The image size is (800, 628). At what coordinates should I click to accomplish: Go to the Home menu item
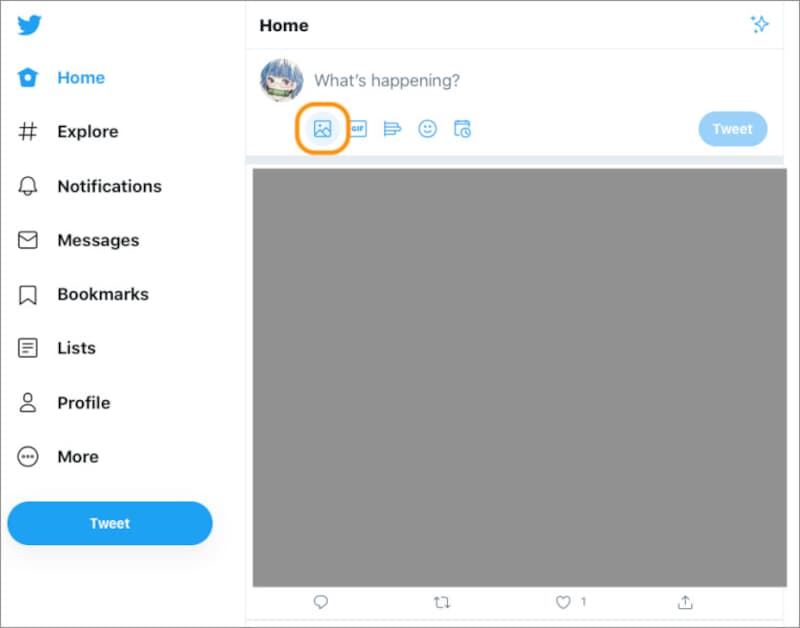pyautogui.click(x=80, y=78)
